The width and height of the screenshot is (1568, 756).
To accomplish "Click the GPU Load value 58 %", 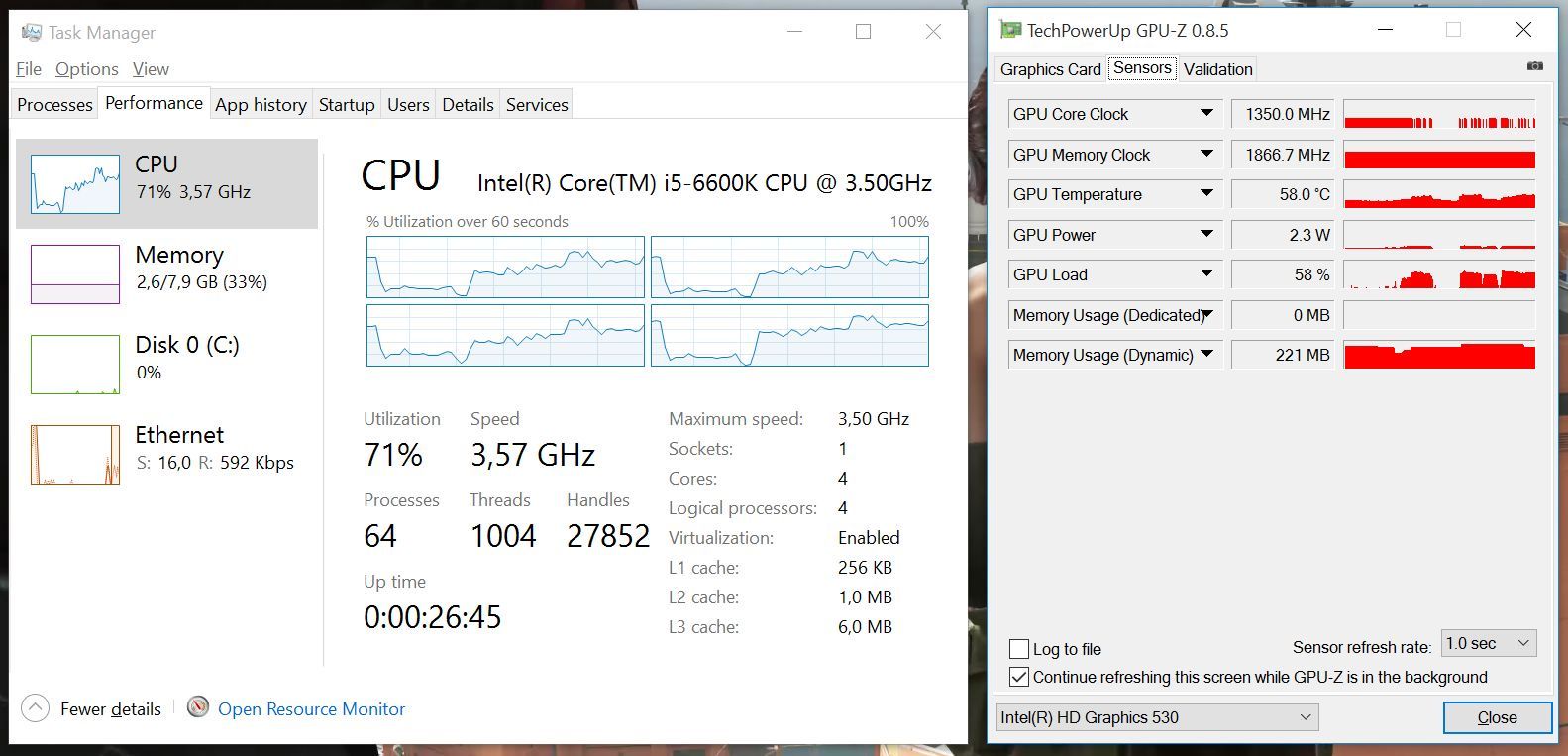I will click(x=1283, y=274).
